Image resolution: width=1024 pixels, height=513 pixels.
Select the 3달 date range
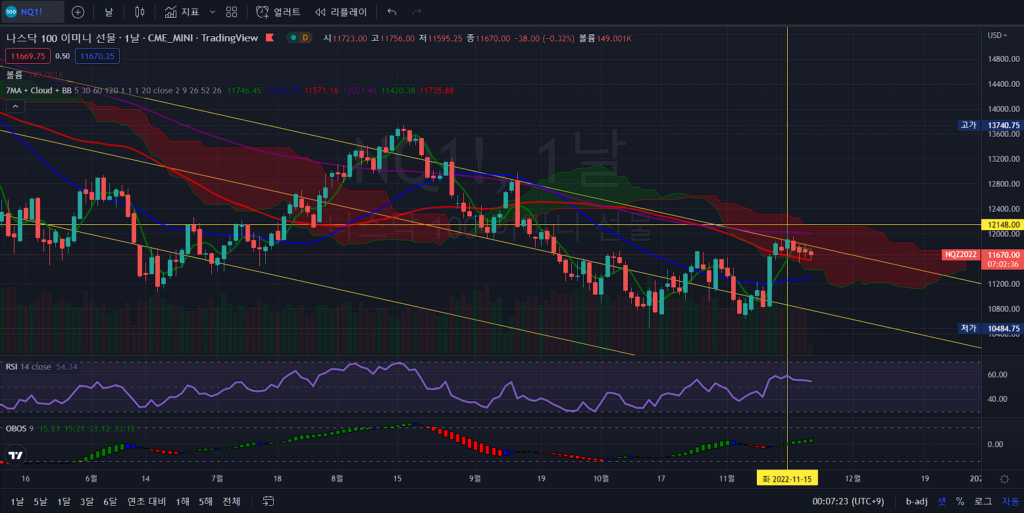tap(87, 501)
